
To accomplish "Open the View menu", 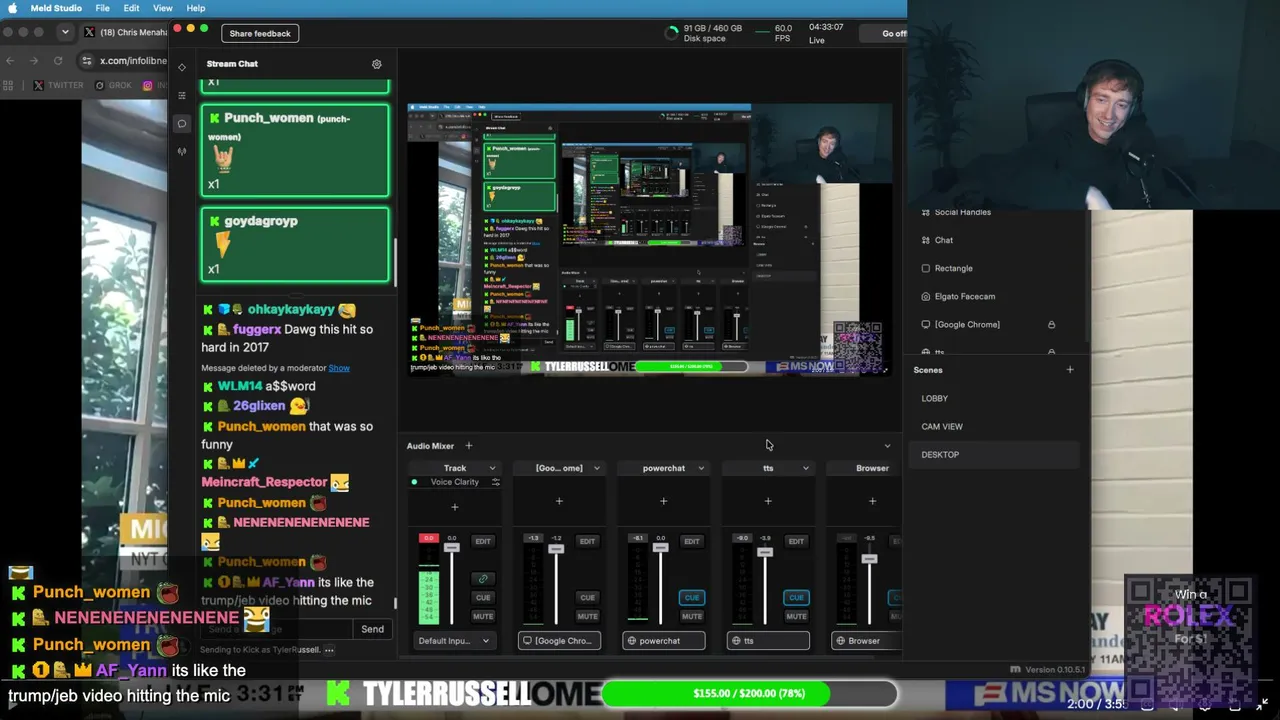I will (162, 8).
